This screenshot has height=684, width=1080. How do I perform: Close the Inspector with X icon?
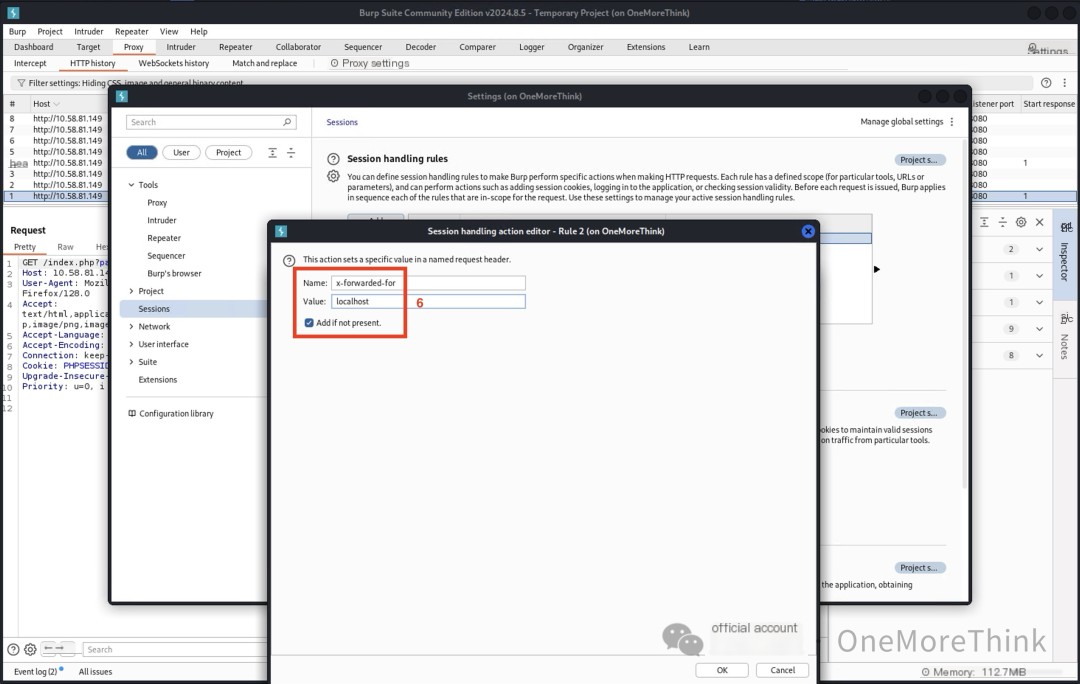pos(1039,222)
